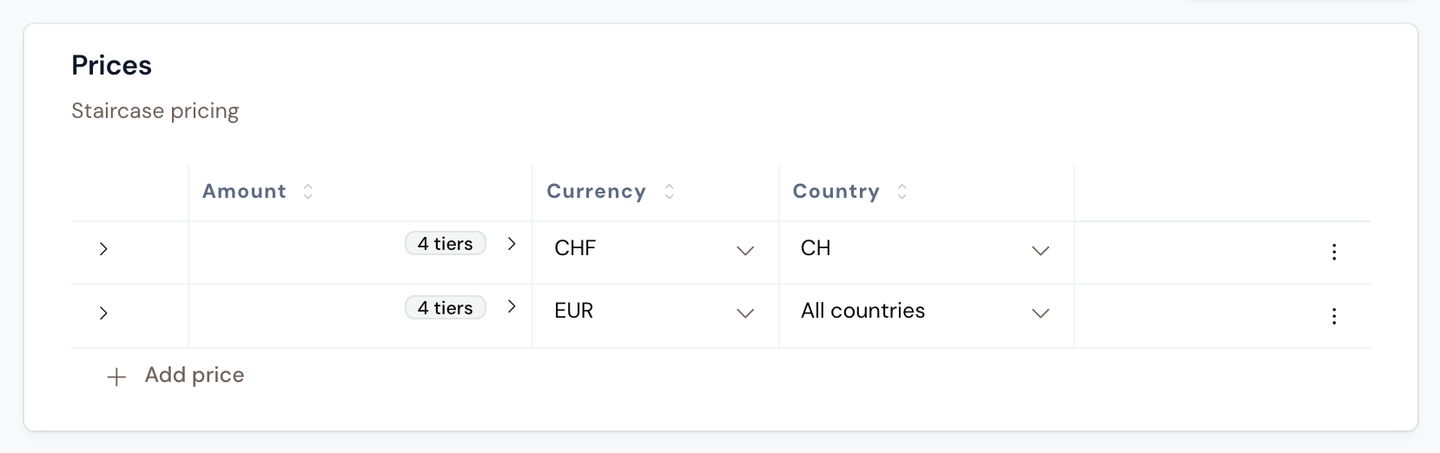Open the EUR currency dropdown
This screenshot has width=1440, height=453.
655,312
